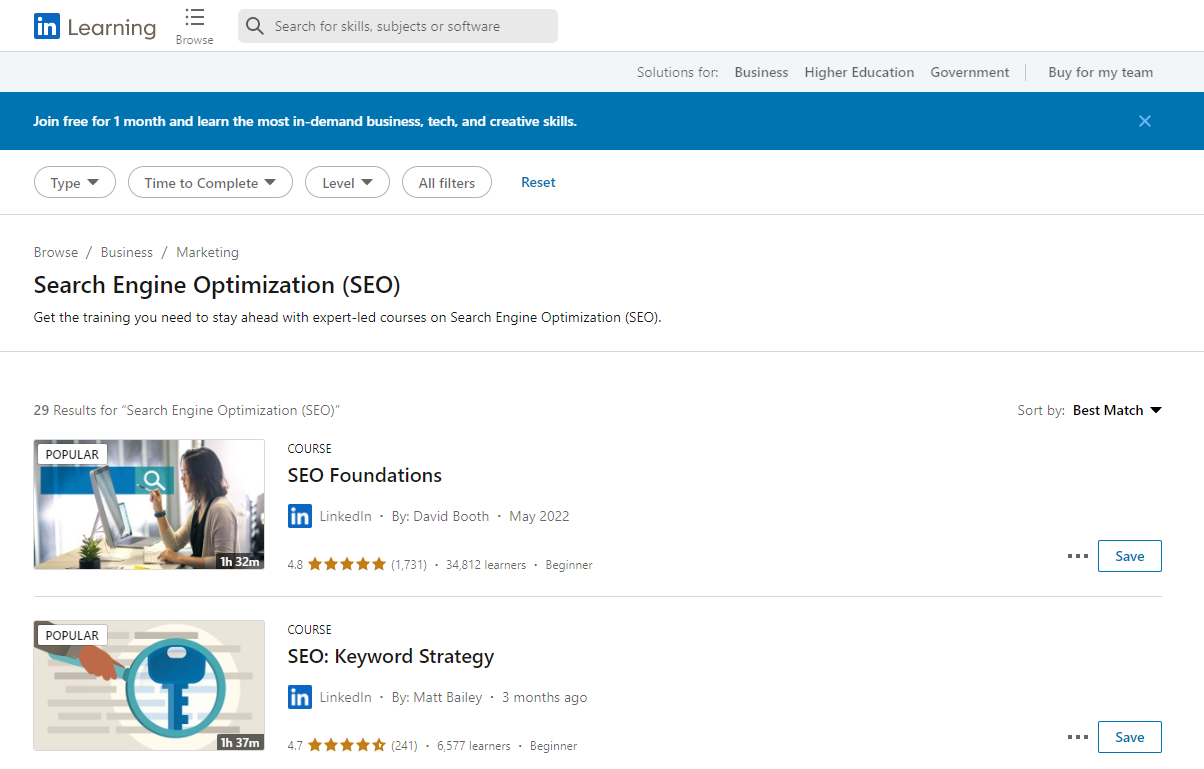Open the All filters panel

[446, 183]
